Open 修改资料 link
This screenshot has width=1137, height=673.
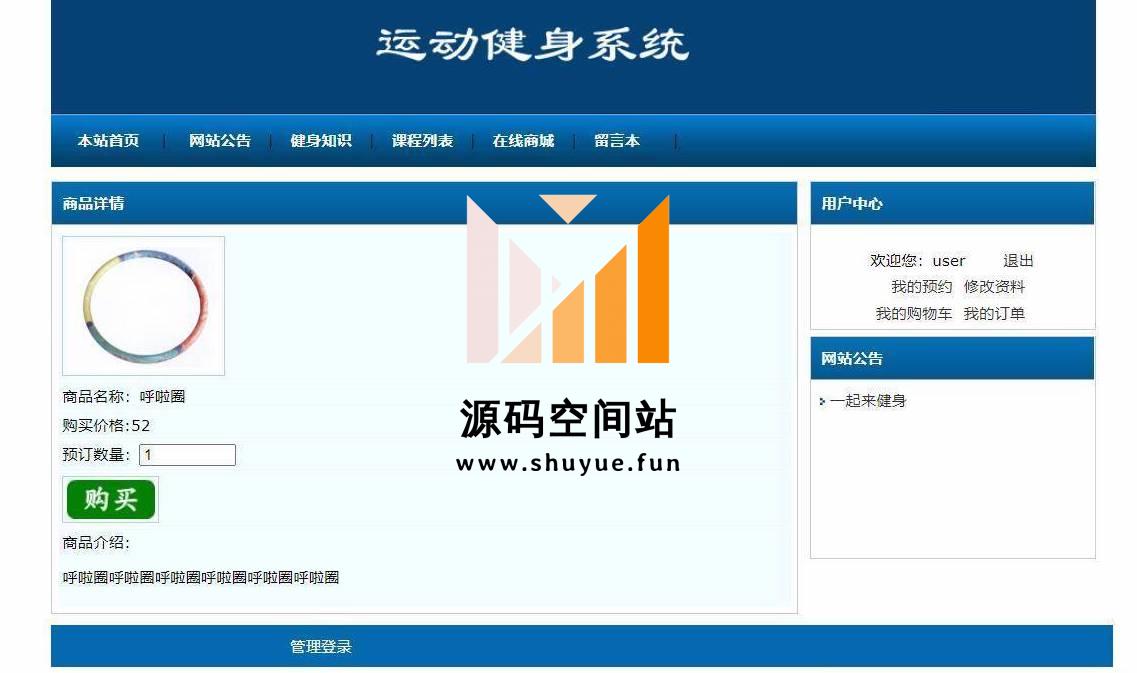point(994,286)
